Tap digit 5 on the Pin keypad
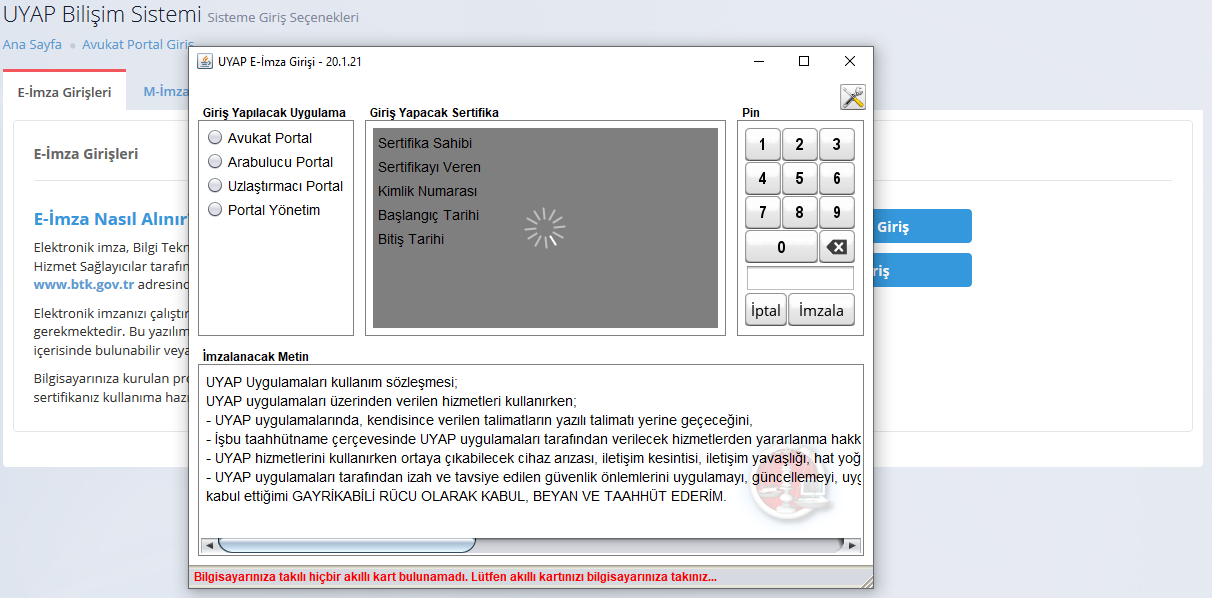 pos(799,179)
